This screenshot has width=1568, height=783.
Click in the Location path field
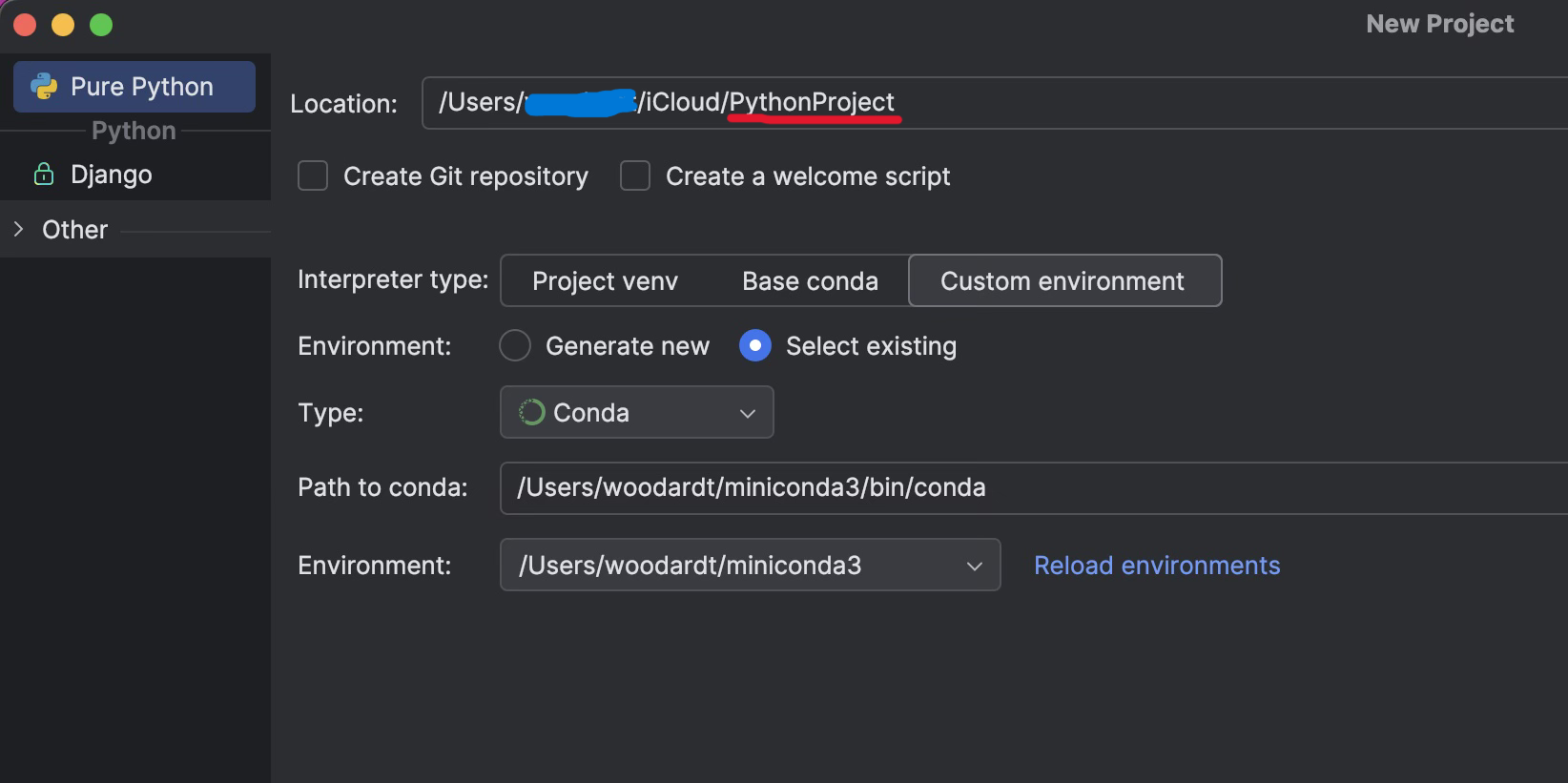[995, 103]
